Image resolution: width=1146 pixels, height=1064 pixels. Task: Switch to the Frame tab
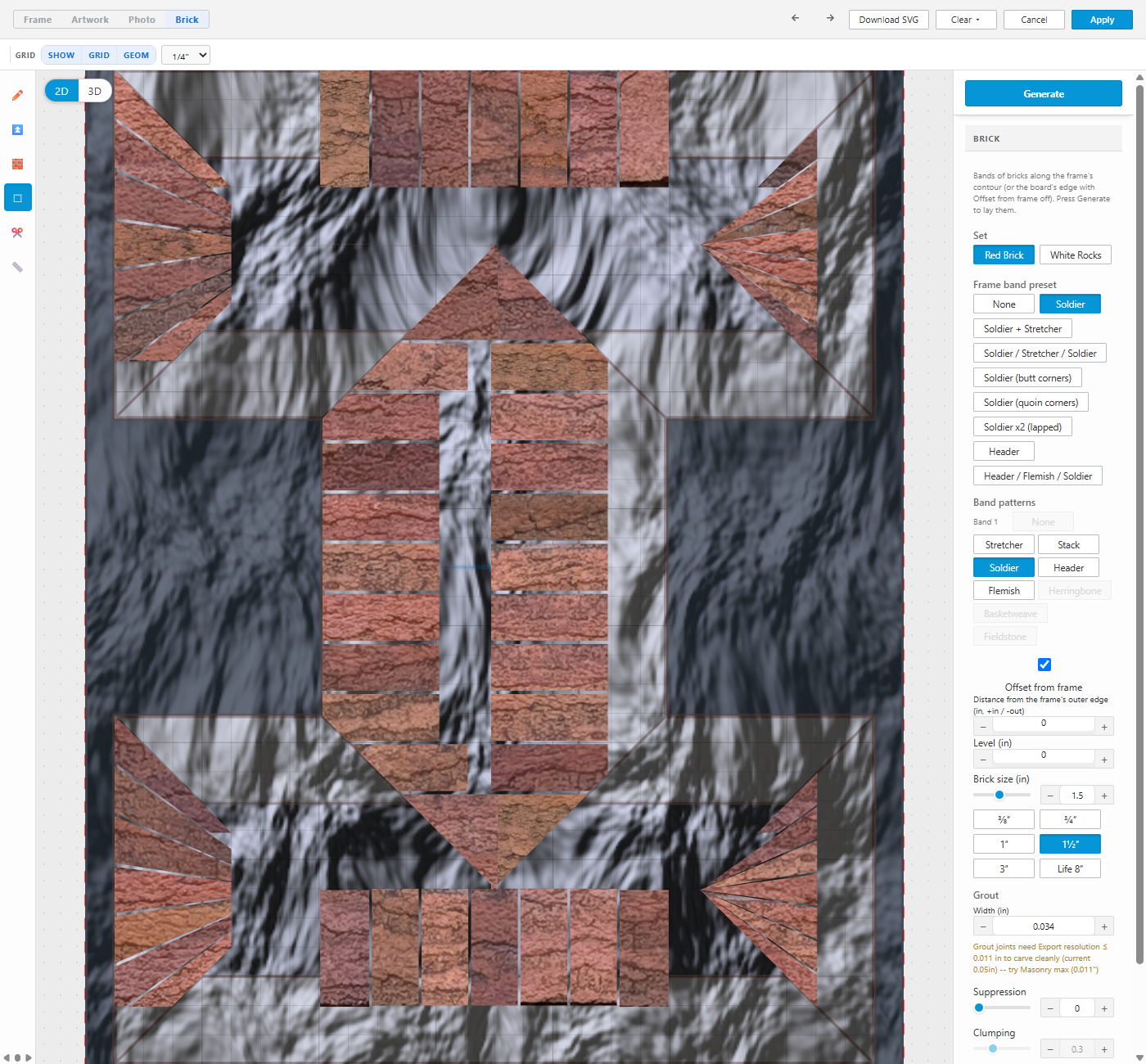(38, 20)
